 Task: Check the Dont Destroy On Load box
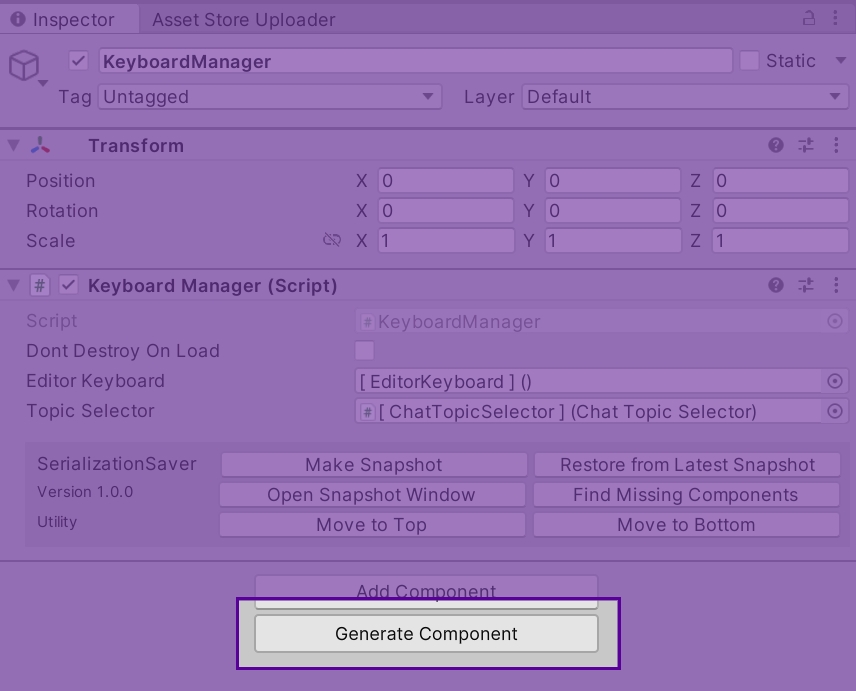pos(365,350)
